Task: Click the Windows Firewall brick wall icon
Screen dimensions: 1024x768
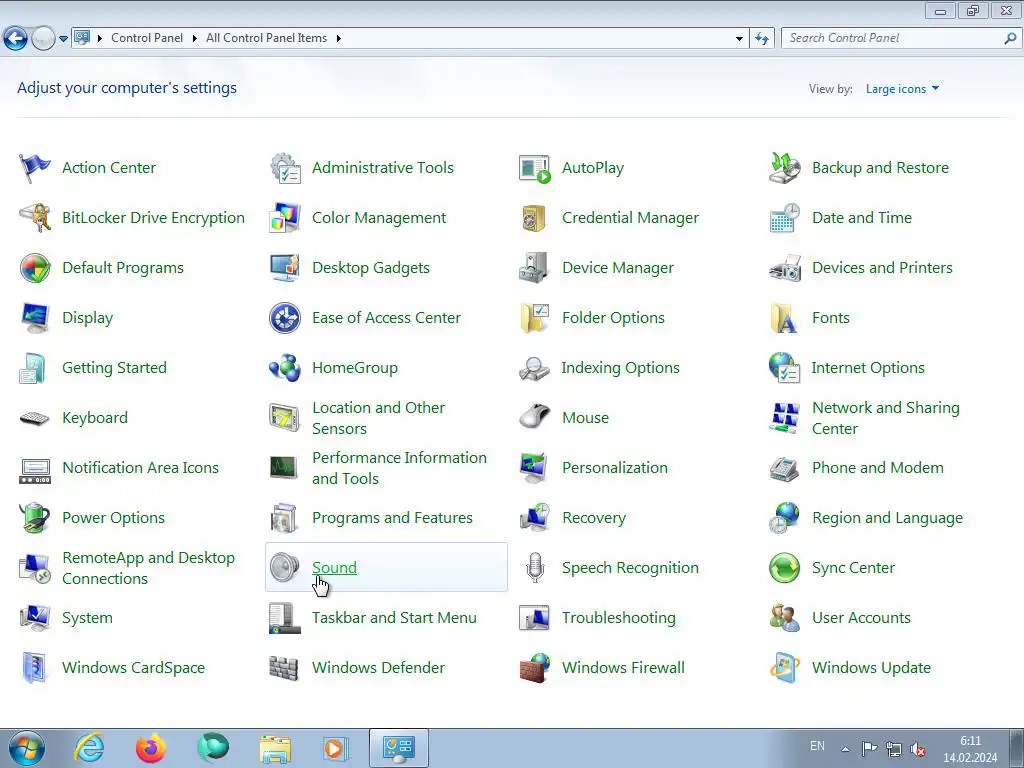Action: 535,668
